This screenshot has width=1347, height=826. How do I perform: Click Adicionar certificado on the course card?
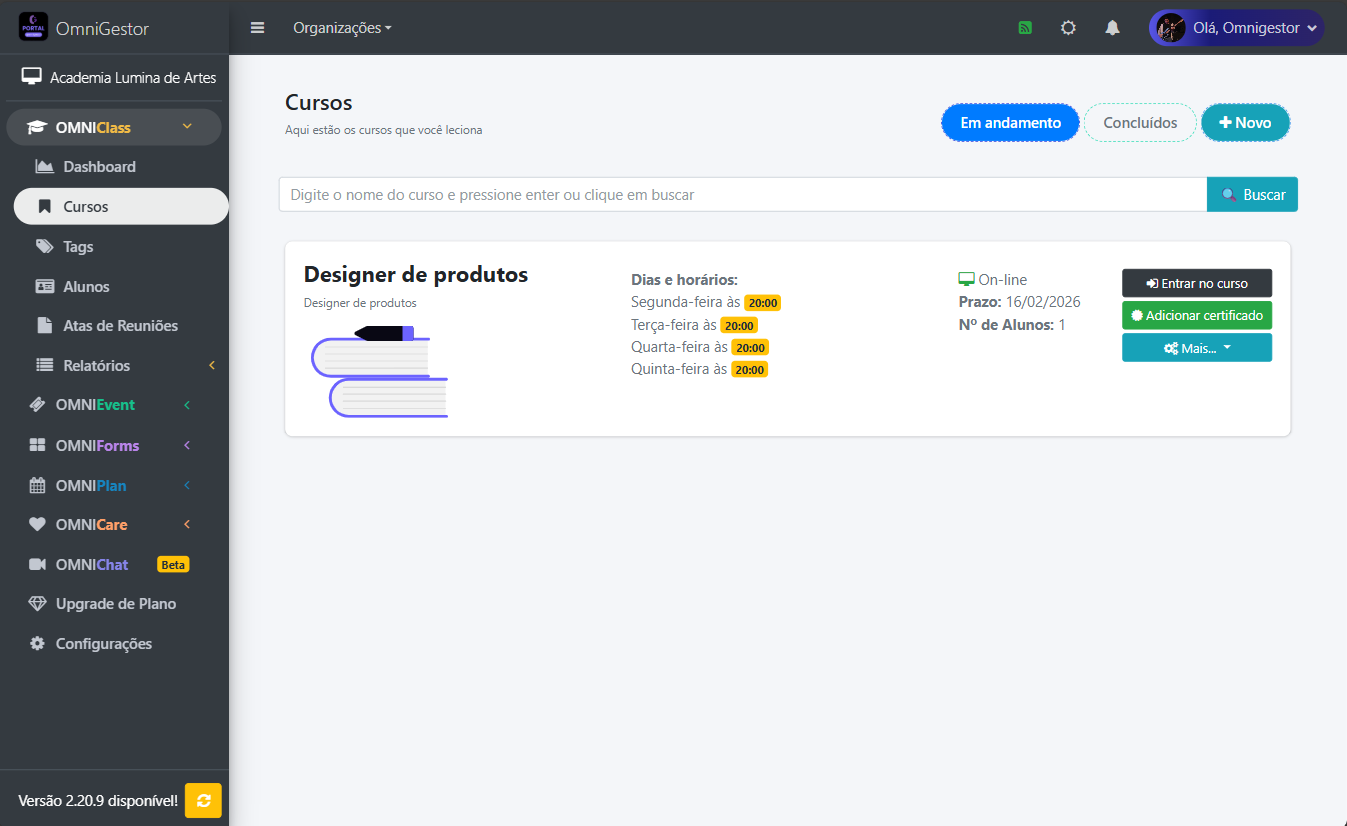pos(1196,315)
